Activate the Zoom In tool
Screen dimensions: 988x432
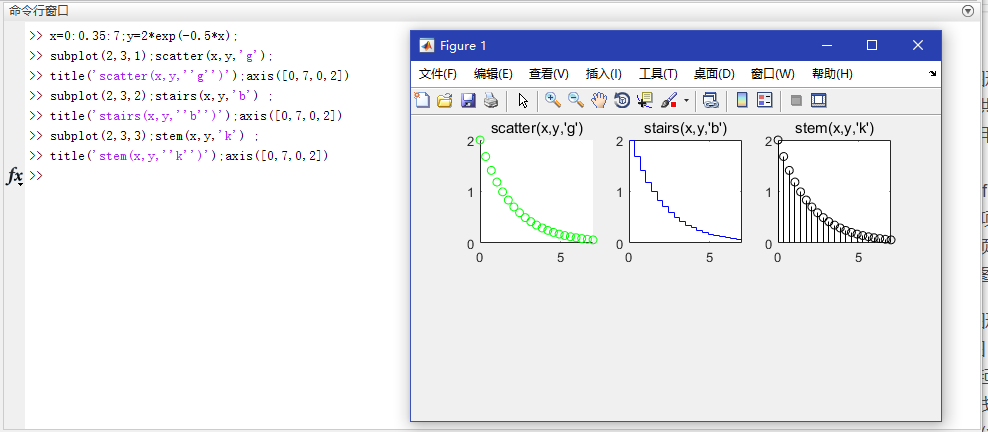tap(553, 100)
